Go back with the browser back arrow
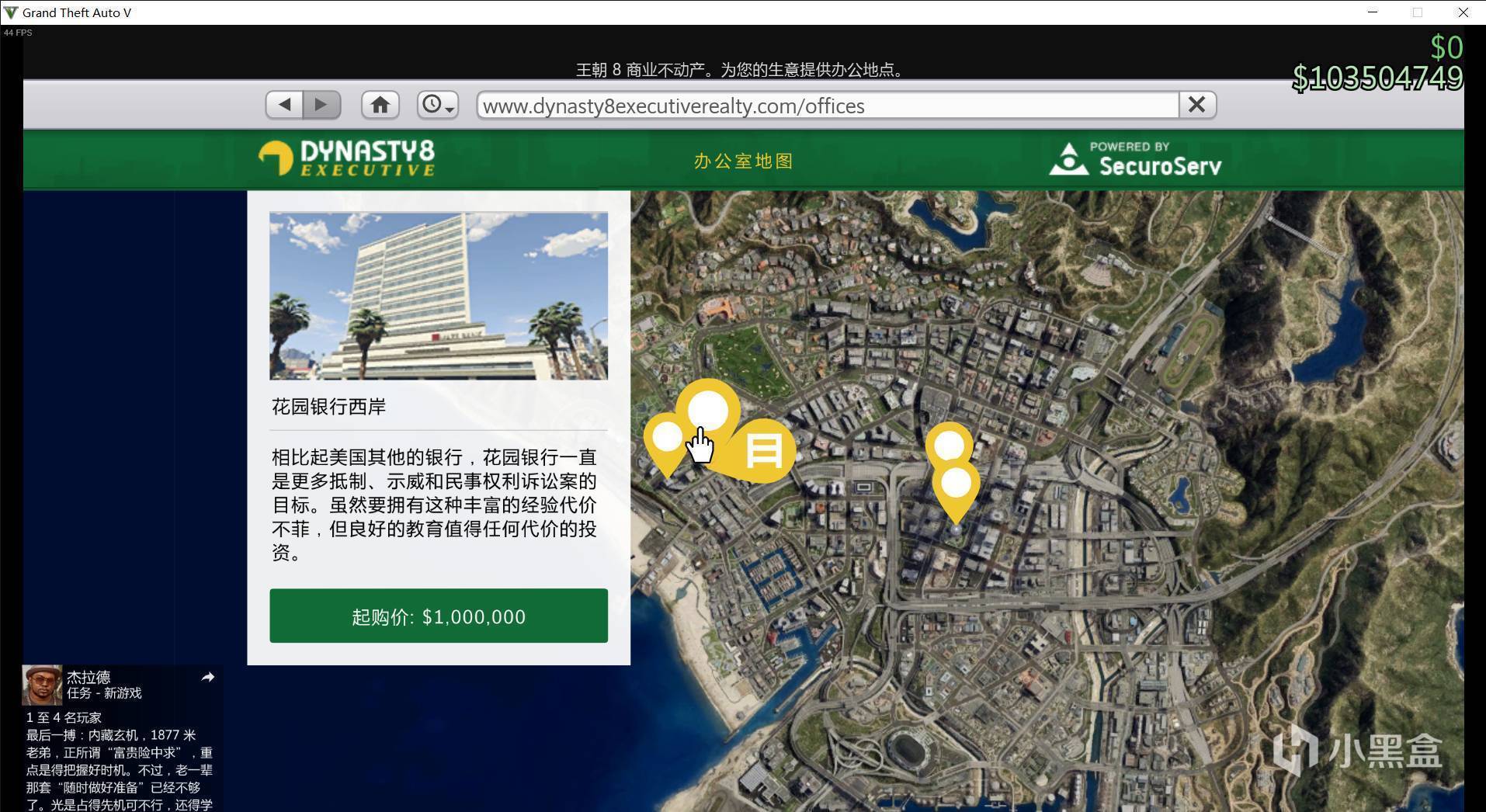Screen dimensions: 1486x812 pyautogui.click(x=284, y=105)
